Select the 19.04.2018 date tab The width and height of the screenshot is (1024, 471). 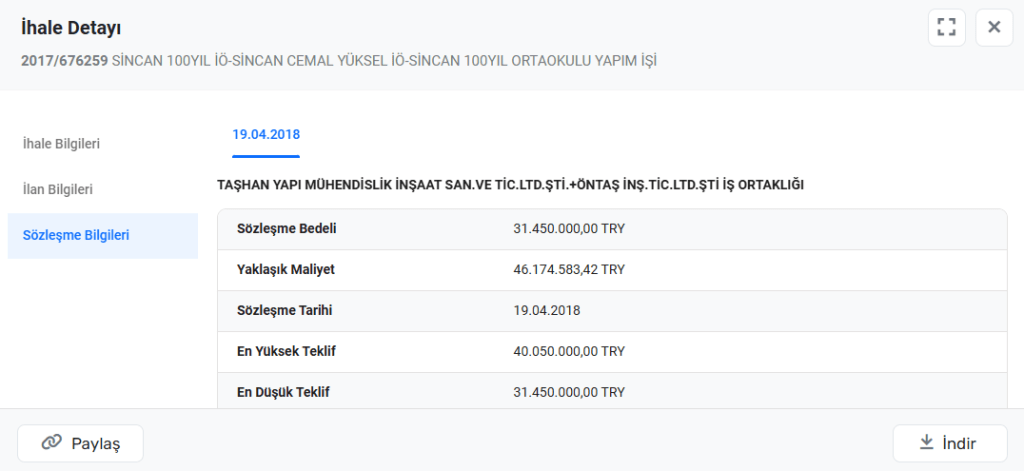(266, 134)
